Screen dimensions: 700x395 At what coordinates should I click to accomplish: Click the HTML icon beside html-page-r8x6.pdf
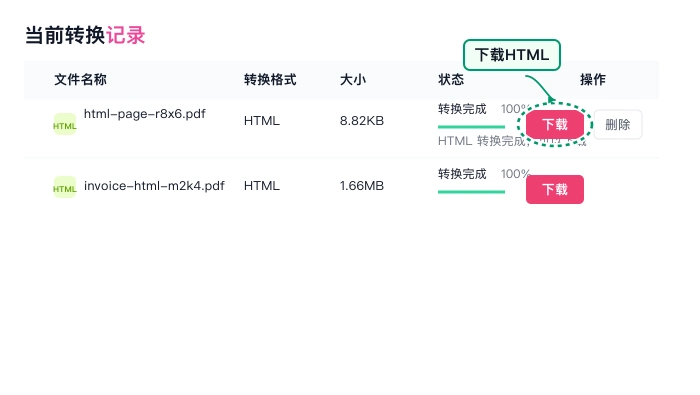pos(65,124)
